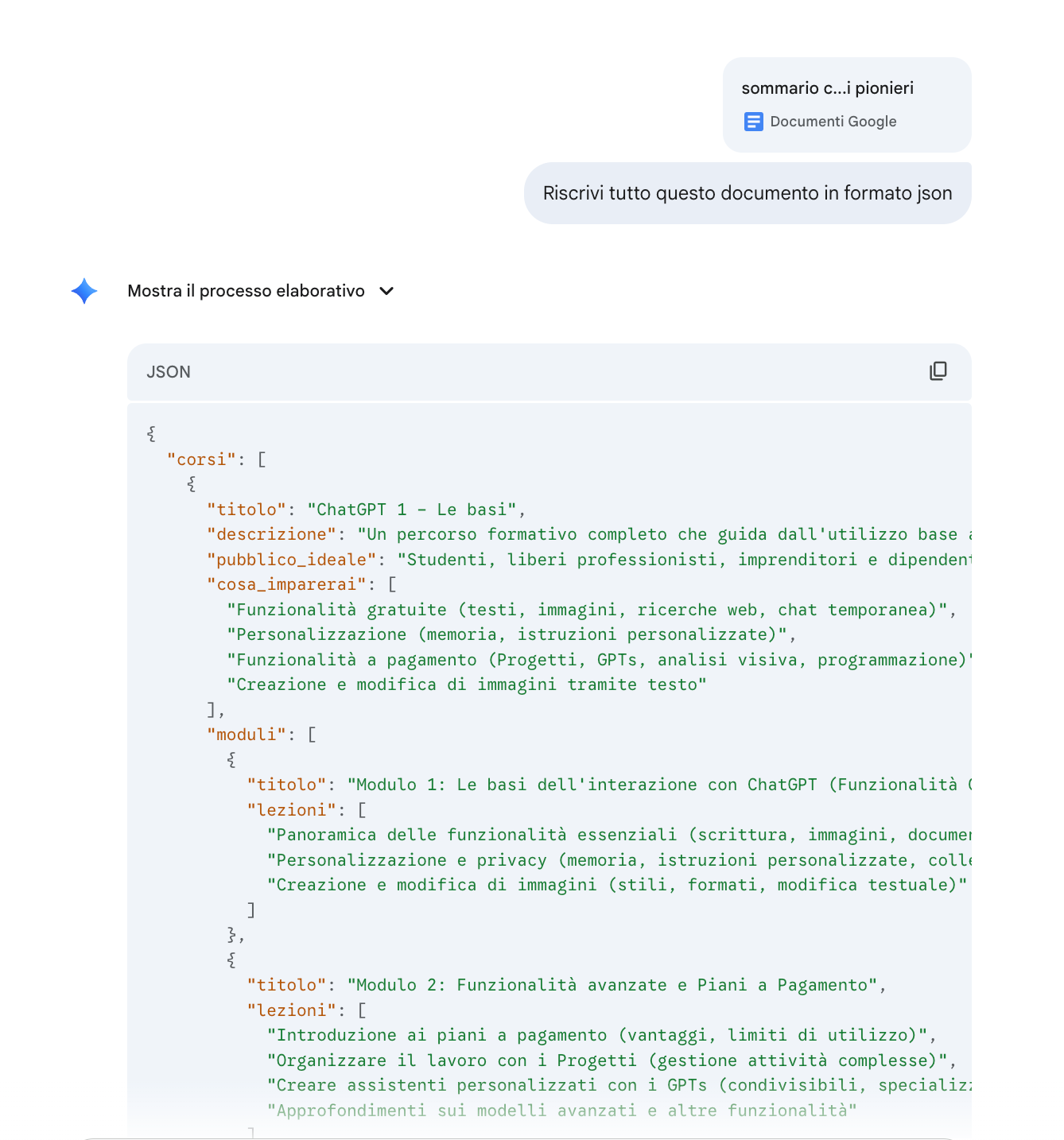Copy the JSON code block

[938, 371]
